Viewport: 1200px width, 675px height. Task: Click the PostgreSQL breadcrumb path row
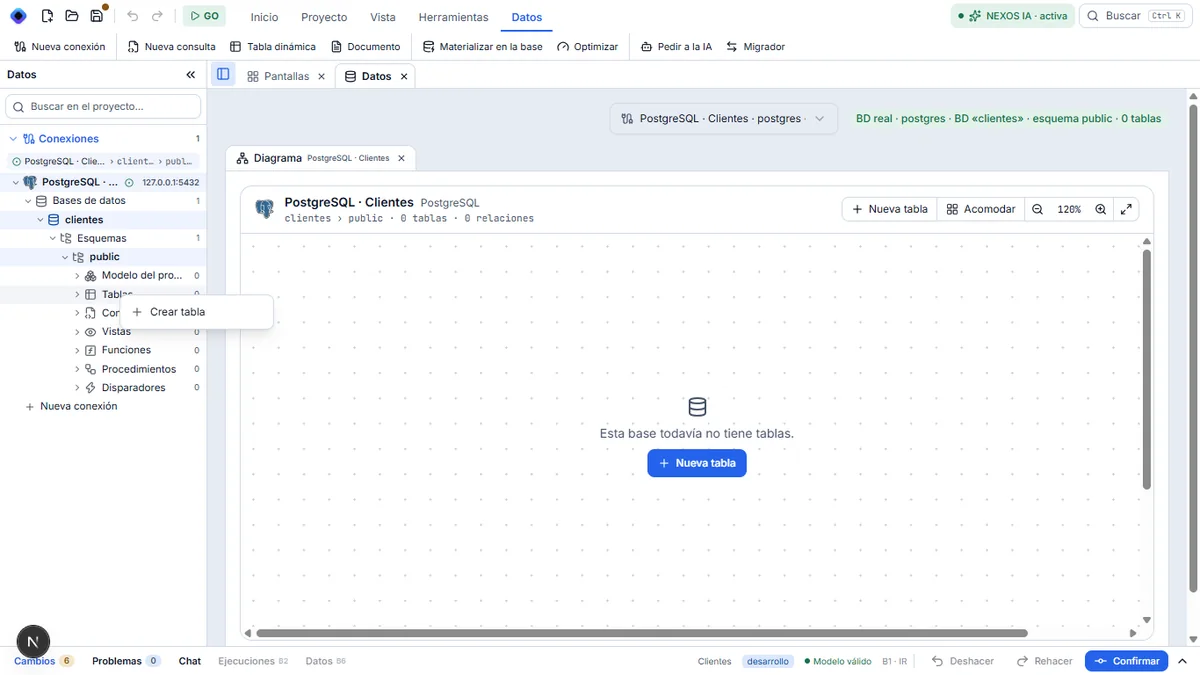point(103,161)
